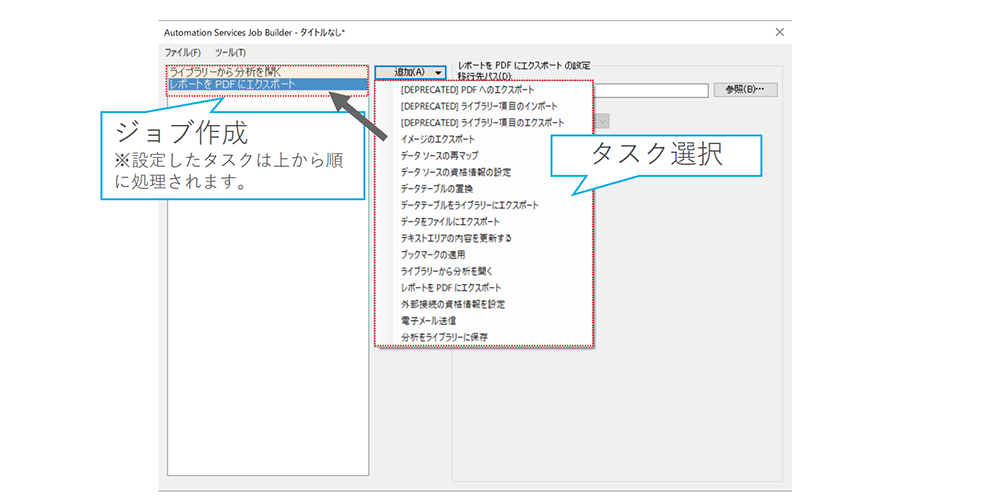Select テキストエリアの内容を更新する menu item
This screenshot has width=1000, height=504.
456,238
